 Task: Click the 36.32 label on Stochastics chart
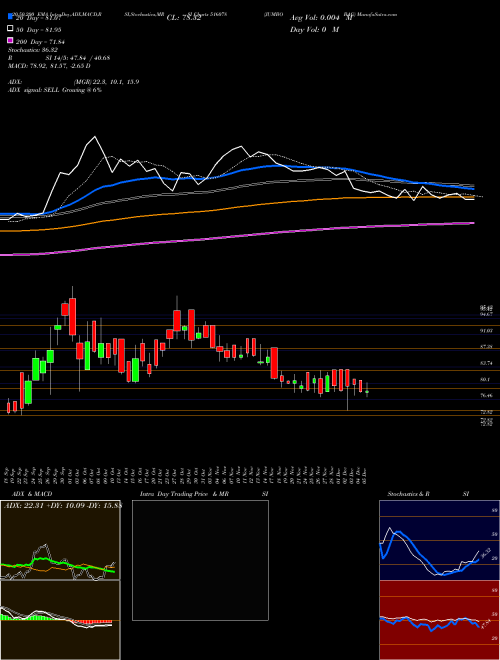484,553
